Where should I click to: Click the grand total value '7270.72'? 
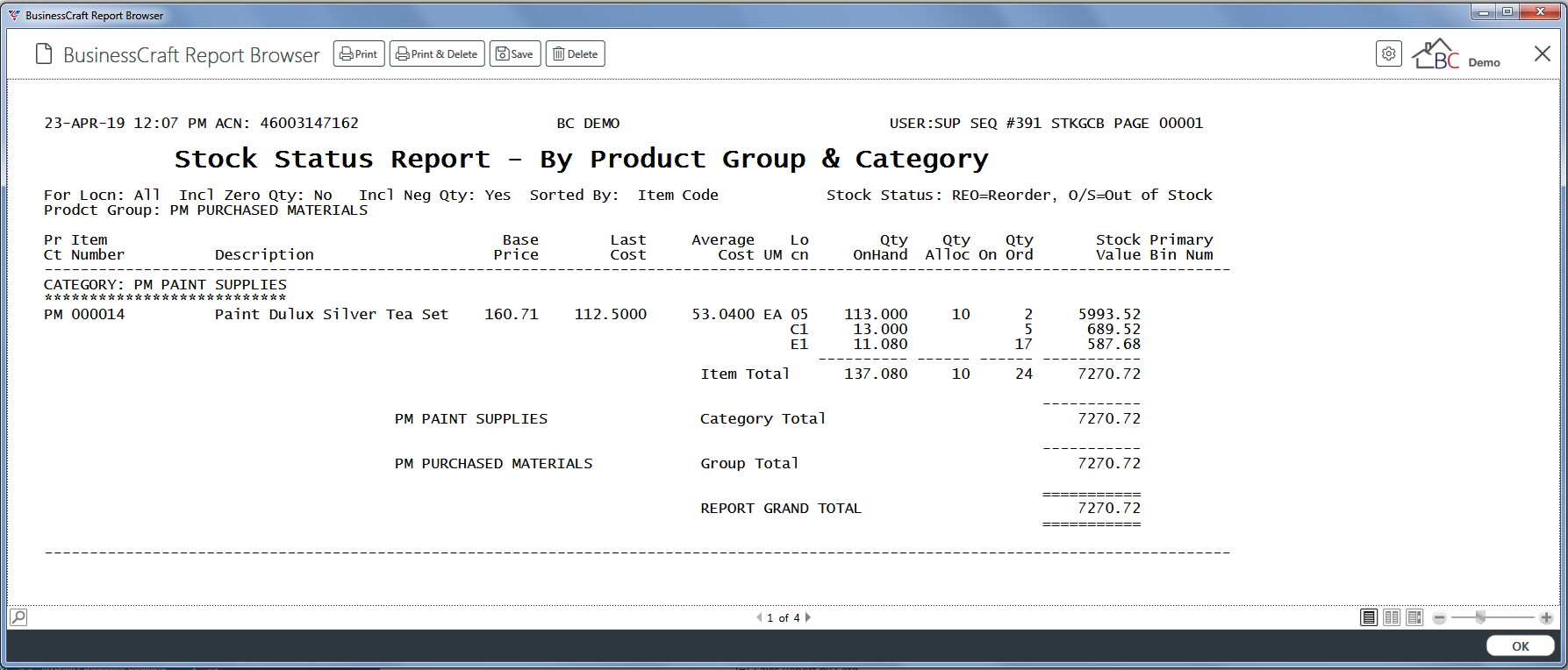[x=1110, y=508]
